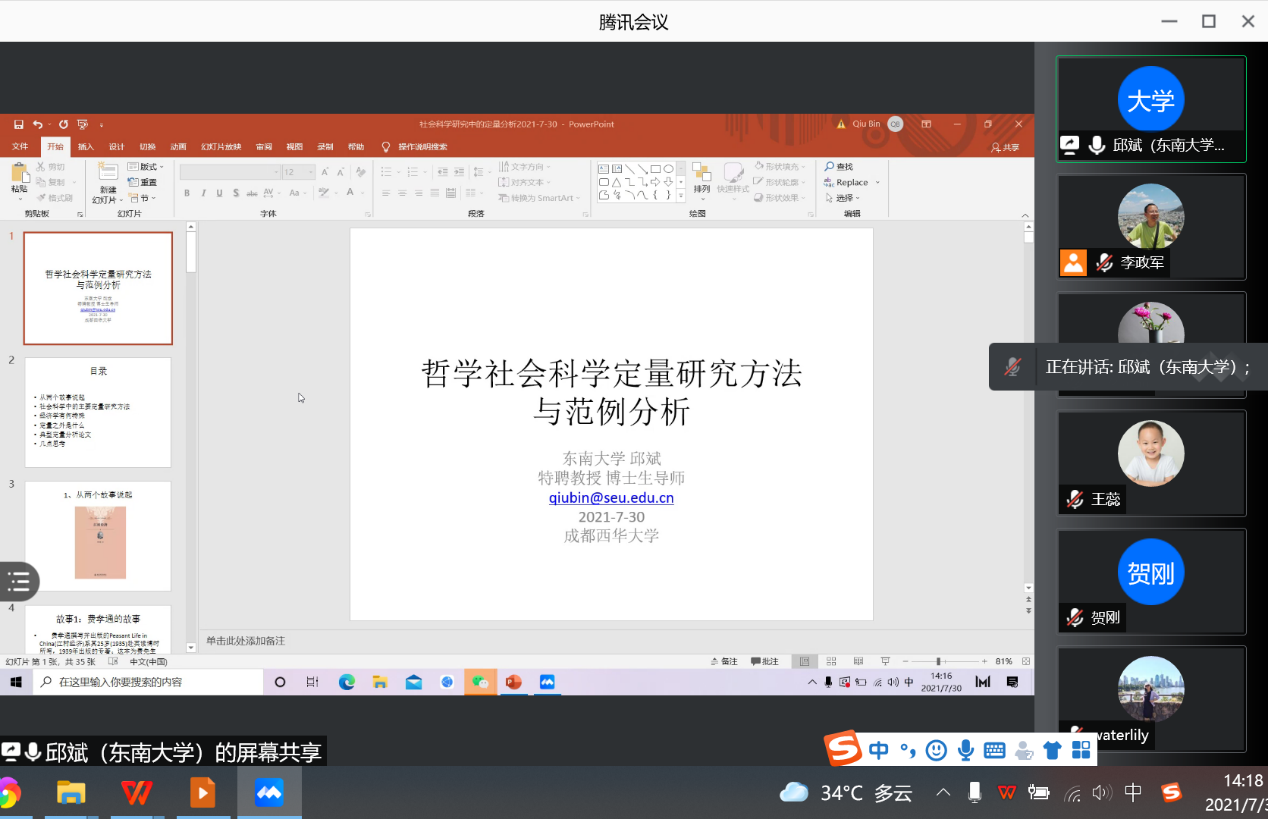Click the qiubin@seu.edu.cn email link
This screenshot has height=819, width=1268.
click(x=611, y=498)
